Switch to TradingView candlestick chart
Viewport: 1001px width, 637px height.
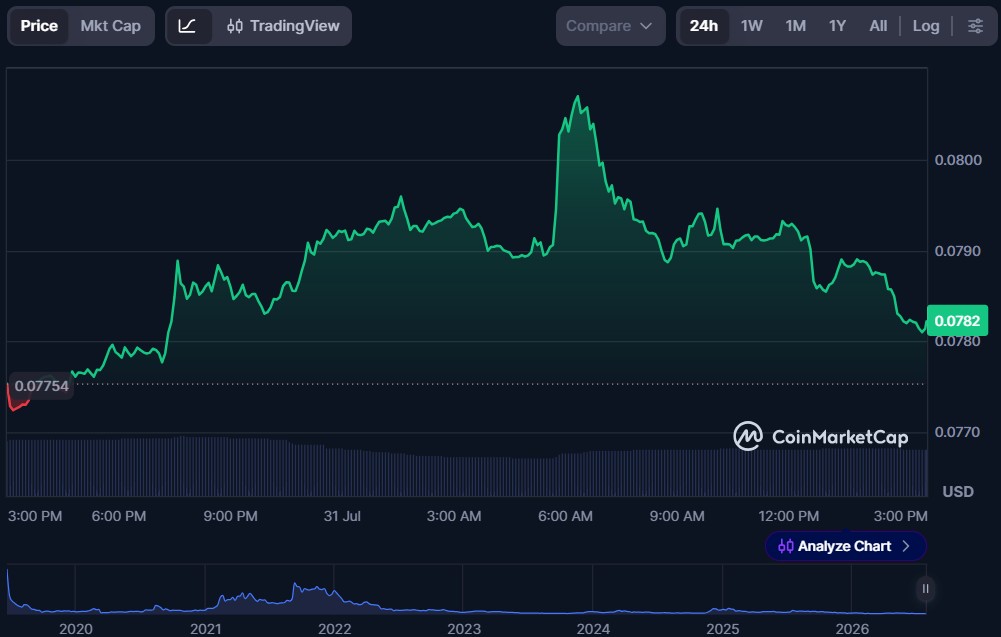(283, 26)
